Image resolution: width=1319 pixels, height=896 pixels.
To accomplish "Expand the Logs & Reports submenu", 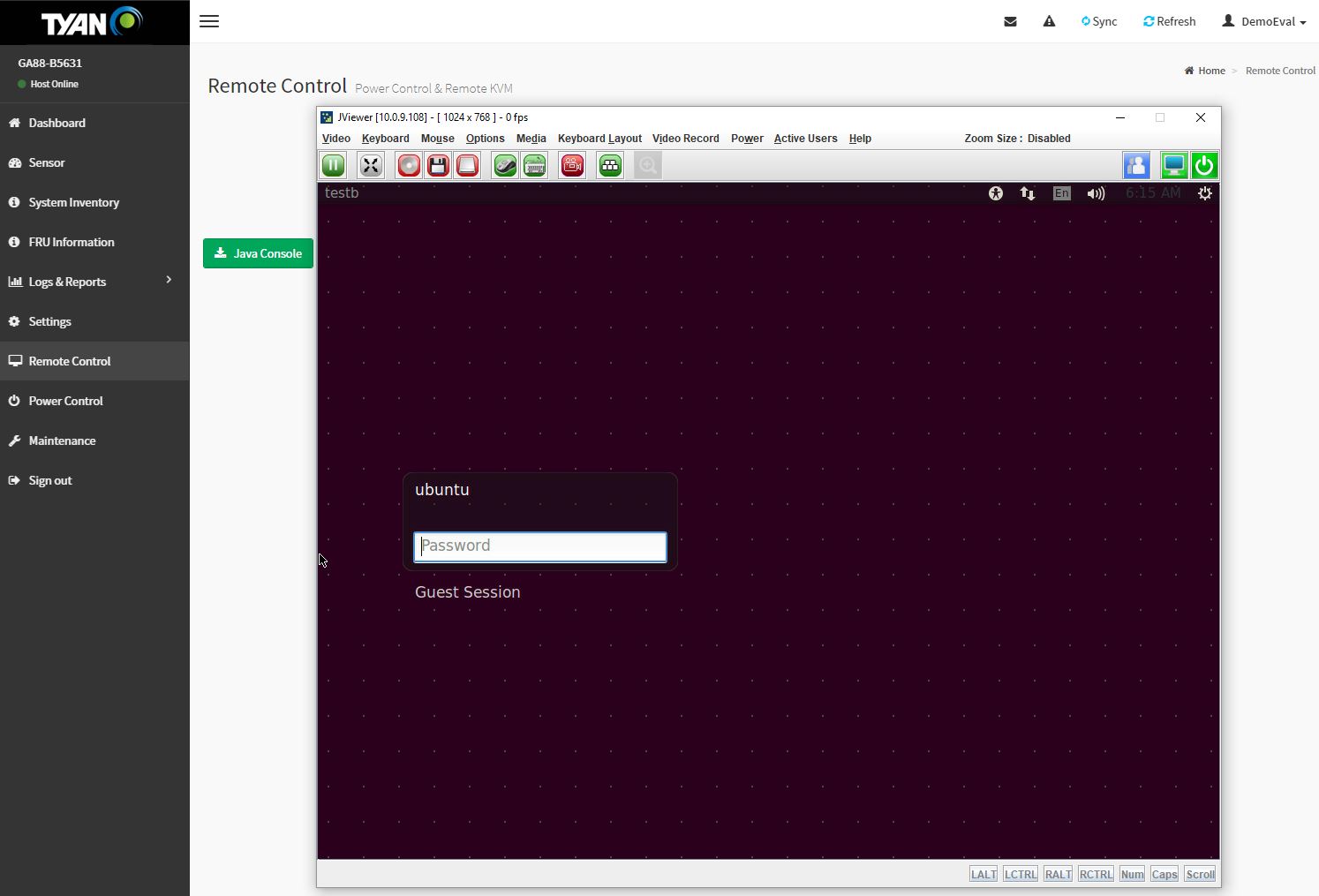I will point(94,282).
